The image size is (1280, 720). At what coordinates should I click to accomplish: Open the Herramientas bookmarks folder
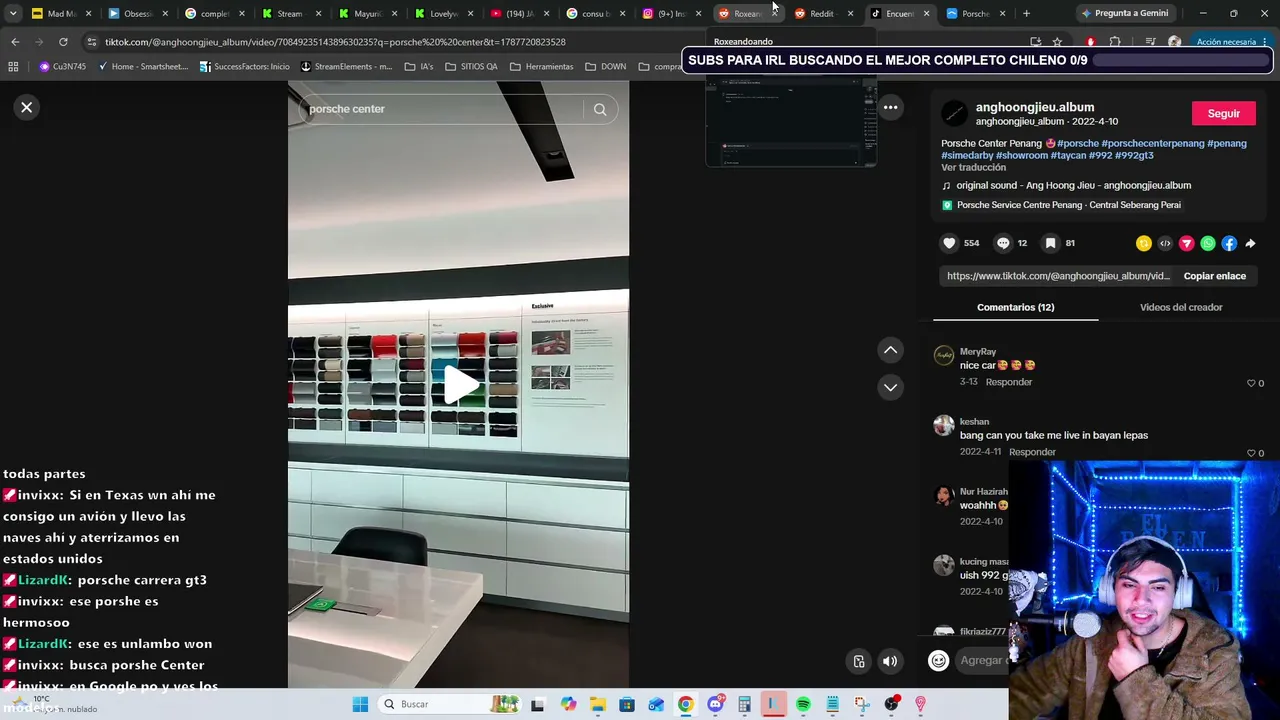pyautogui.click(x=541, y=67)
